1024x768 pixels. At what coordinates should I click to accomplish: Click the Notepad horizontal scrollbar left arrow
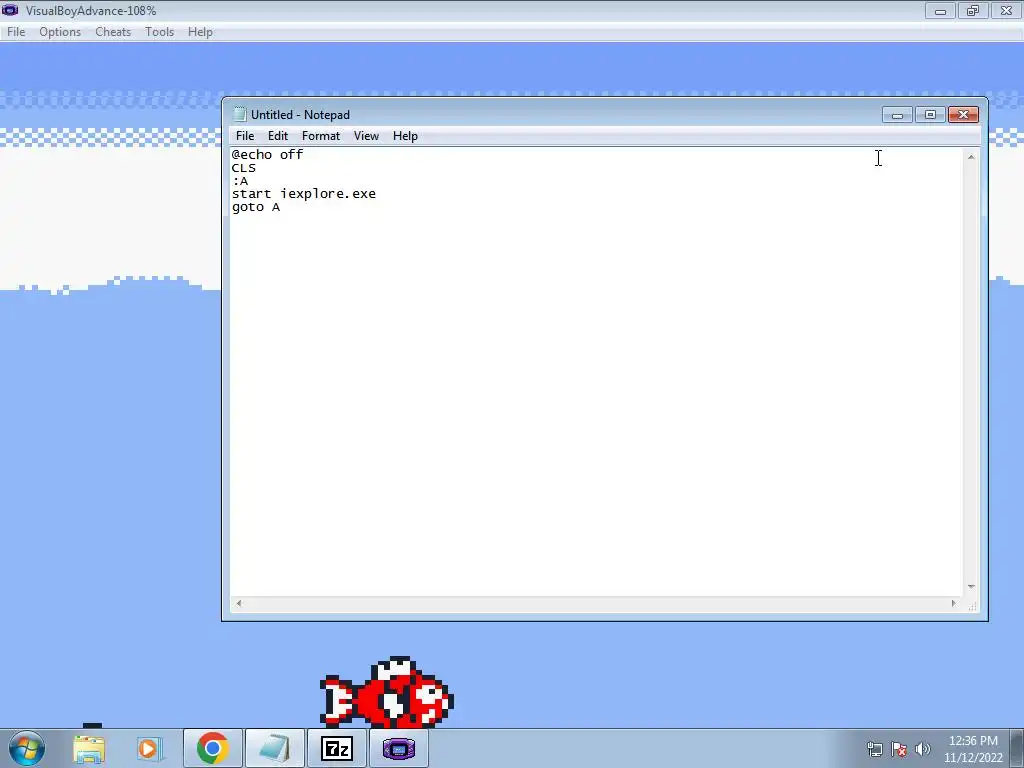[x=239, y=603]
